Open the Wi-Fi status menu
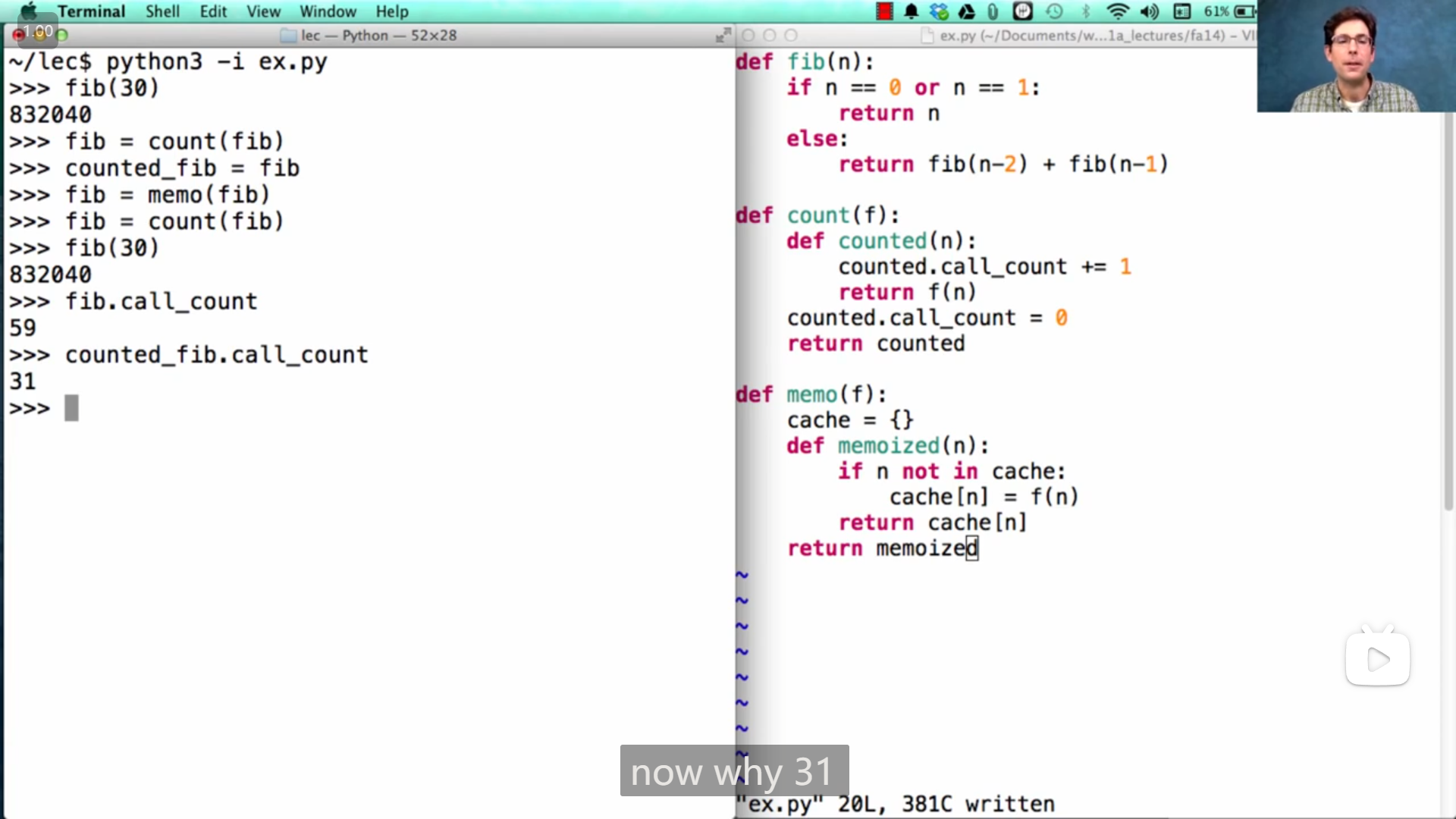Image resolution: width=1456 pixels, height=819 pixels. pyautogui.click(x=1117, y=11)
